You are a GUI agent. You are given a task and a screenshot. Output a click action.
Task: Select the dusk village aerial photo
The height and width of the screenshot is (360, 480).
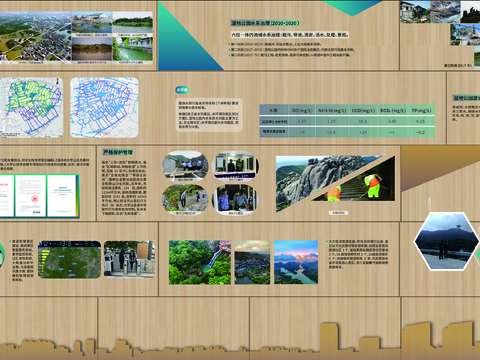tap(252, 262)
